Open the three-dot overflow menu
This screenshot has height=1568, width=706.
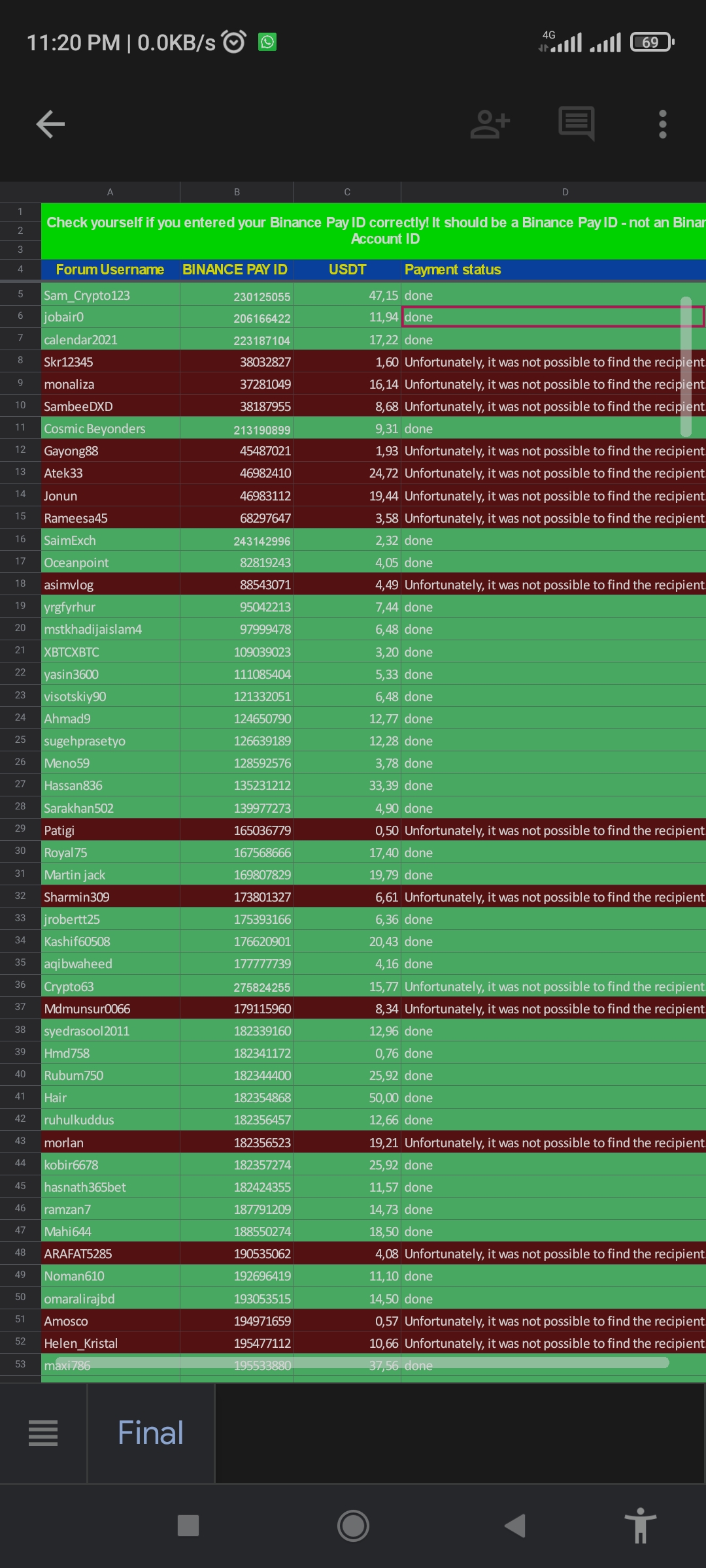click(663, 124)
